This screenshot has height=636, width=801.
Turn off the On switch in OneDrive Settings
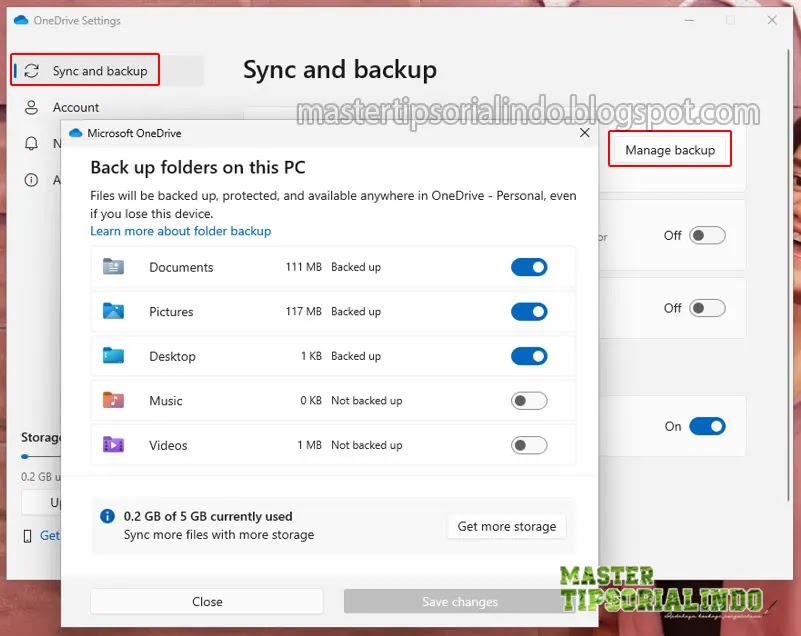[x=707, y=426]
